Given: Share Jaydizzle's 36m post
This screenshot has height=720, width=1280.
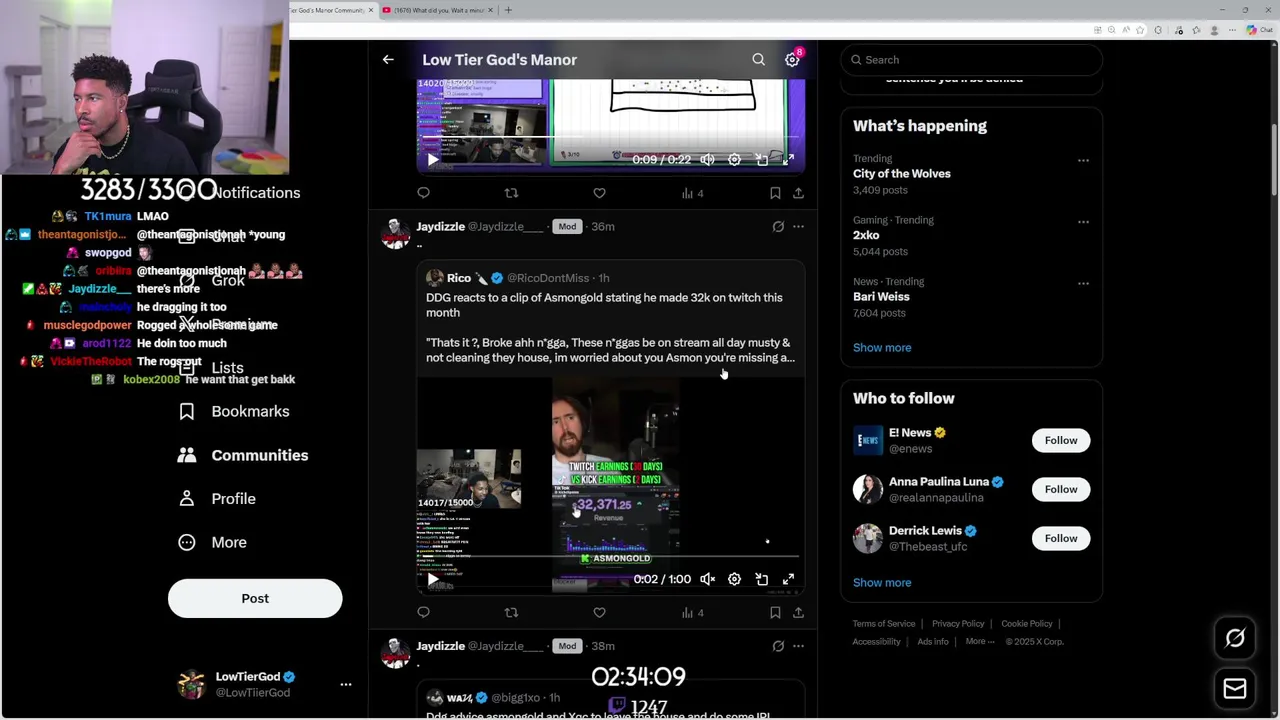Looking at the screenshot, I should [798, 613].
